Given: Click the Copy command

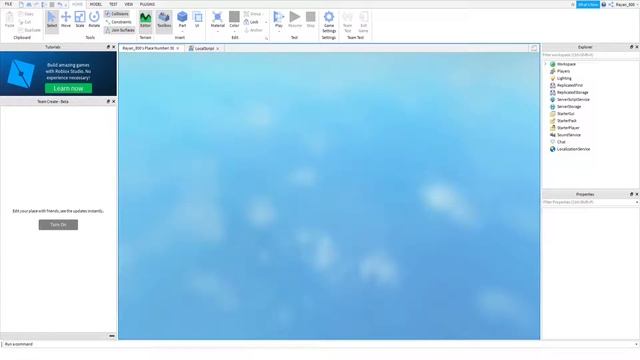Looking at the screenshot, I should pyautogui.click(x=26, y=14).
